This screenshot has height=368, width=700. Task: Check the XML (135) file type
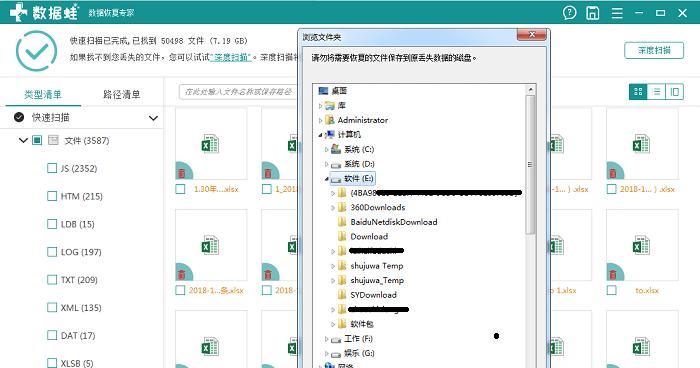coord(52,308)
